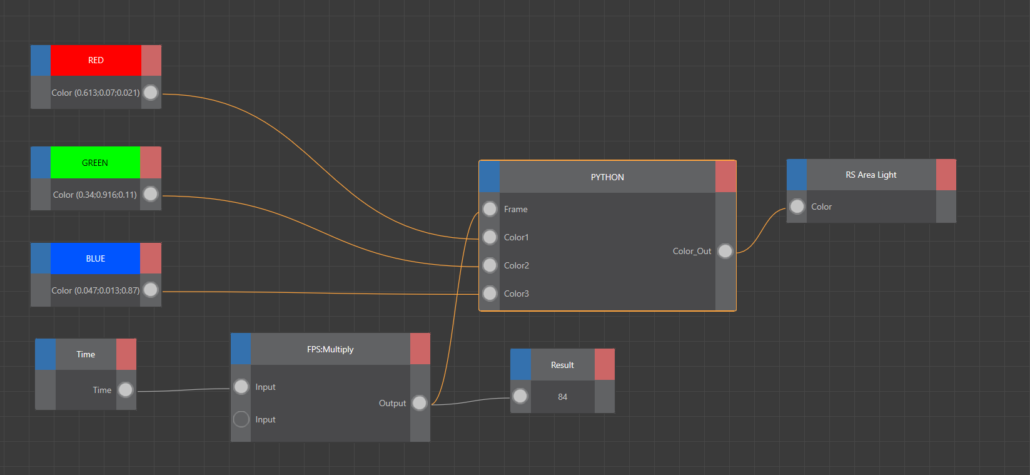Viewport: 1030px width, 475px height.
Task: Click the first Input port of FPS:Multiply
Action: tap(241, 387)
